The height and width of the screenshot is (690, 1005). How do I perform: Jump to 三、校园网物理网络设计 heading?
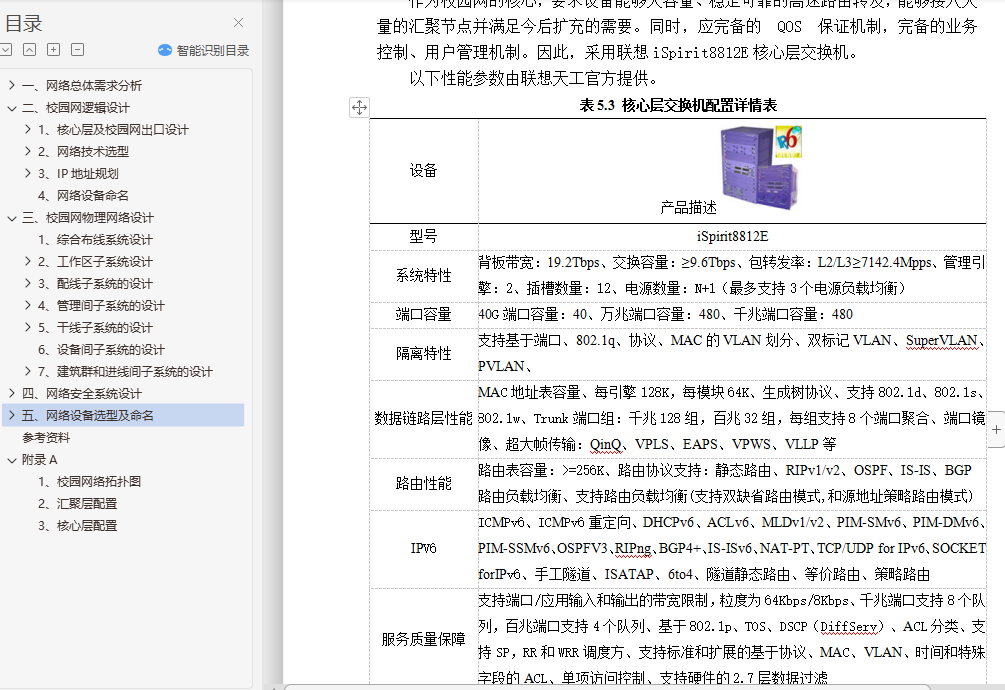pos(88,218)
